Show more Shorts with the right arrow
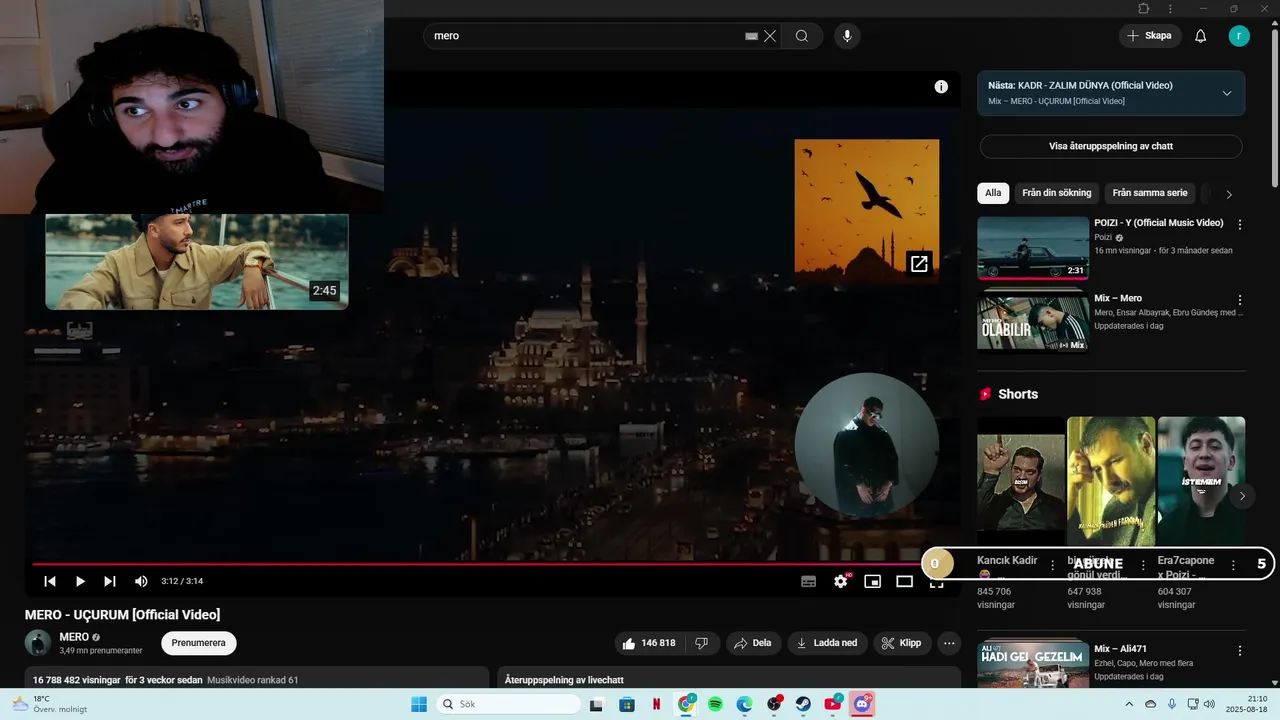Image resolution: width=1280 pixels, height=720 pixels. (x=1242, y=496)
